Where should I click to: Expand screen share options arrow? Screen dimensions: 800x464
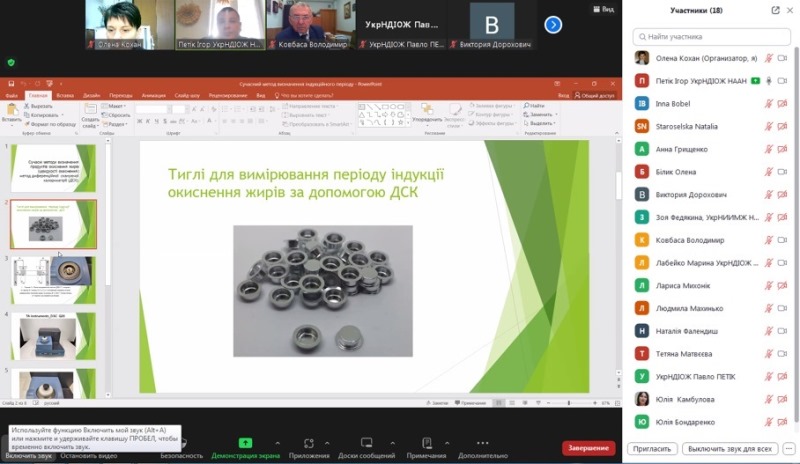point(277,443)
